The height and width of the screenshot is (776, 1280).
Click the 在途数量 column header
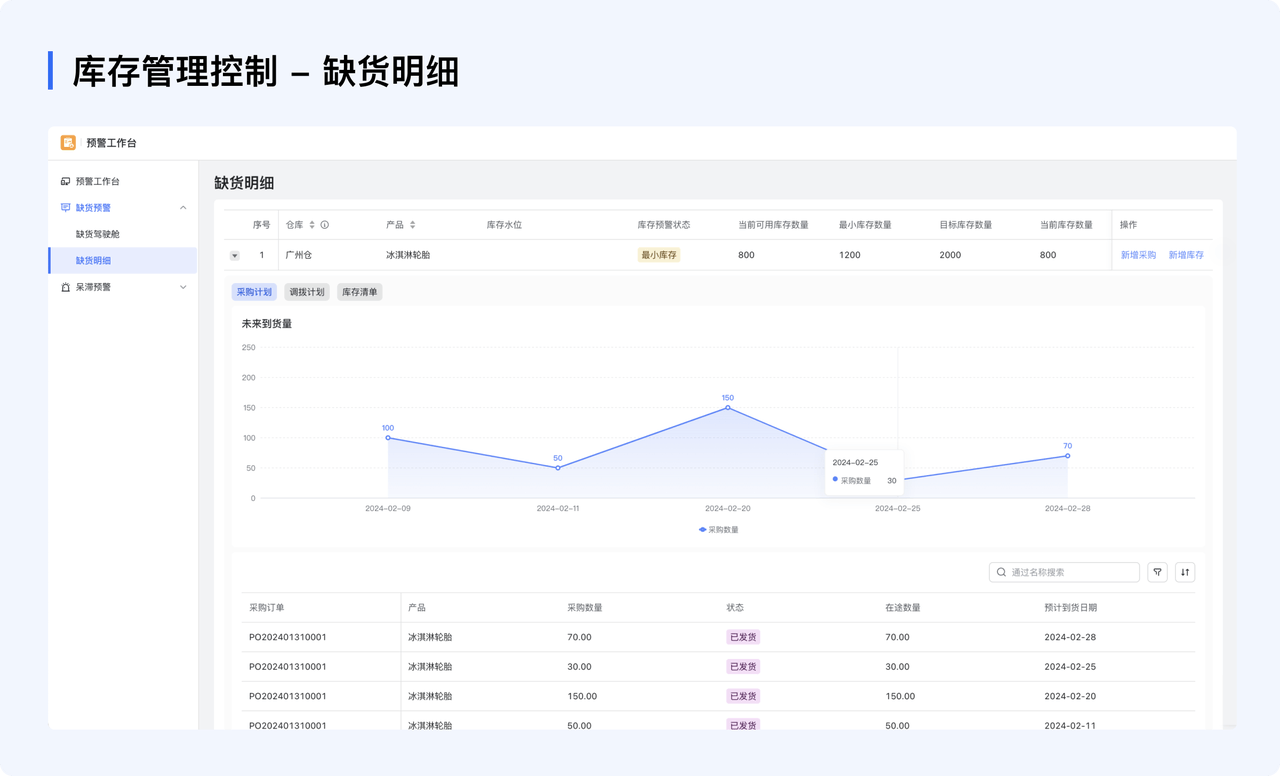[903, 608]
